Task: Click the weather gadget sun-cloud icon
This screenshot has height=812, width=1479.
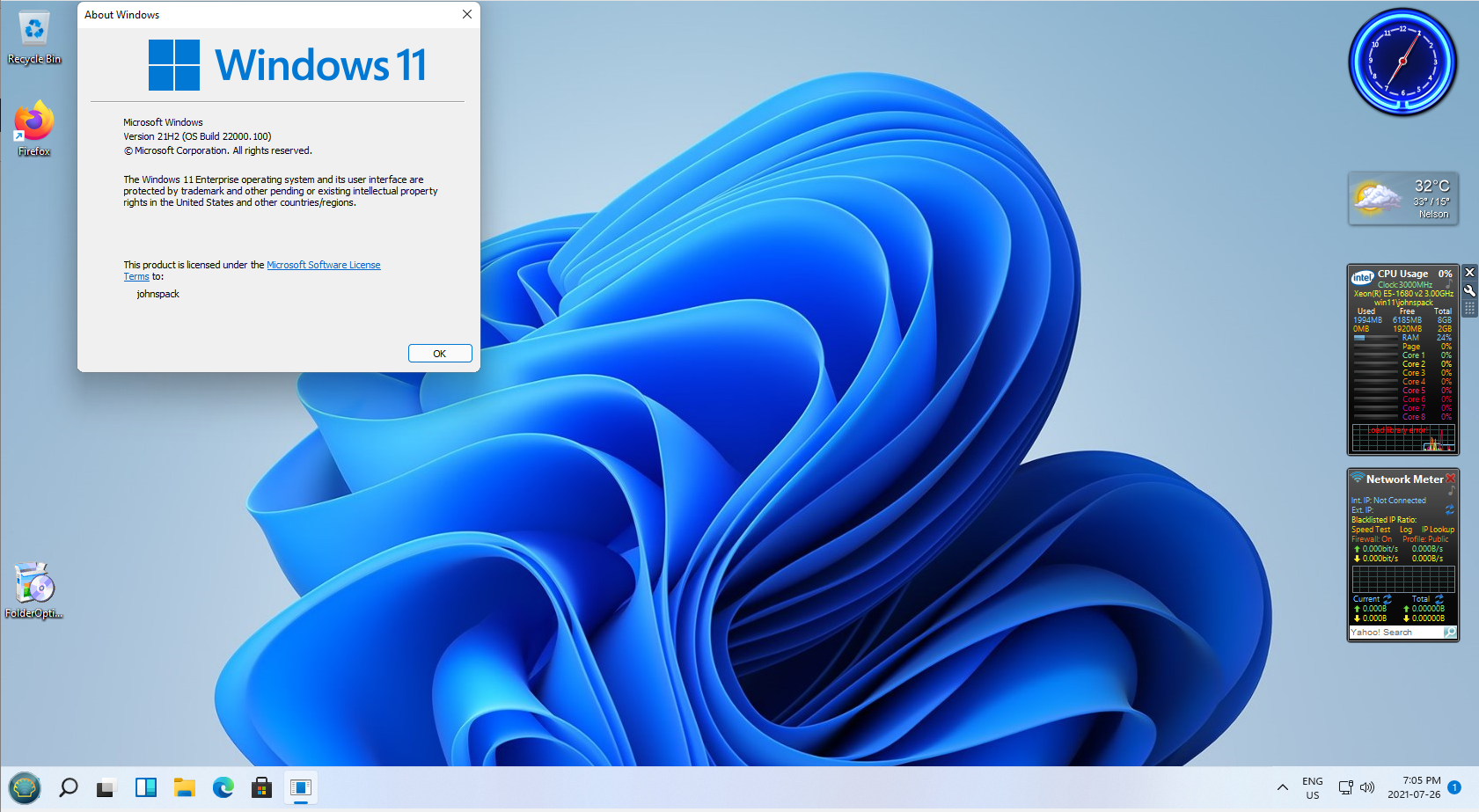Action: pos(1377,197)
